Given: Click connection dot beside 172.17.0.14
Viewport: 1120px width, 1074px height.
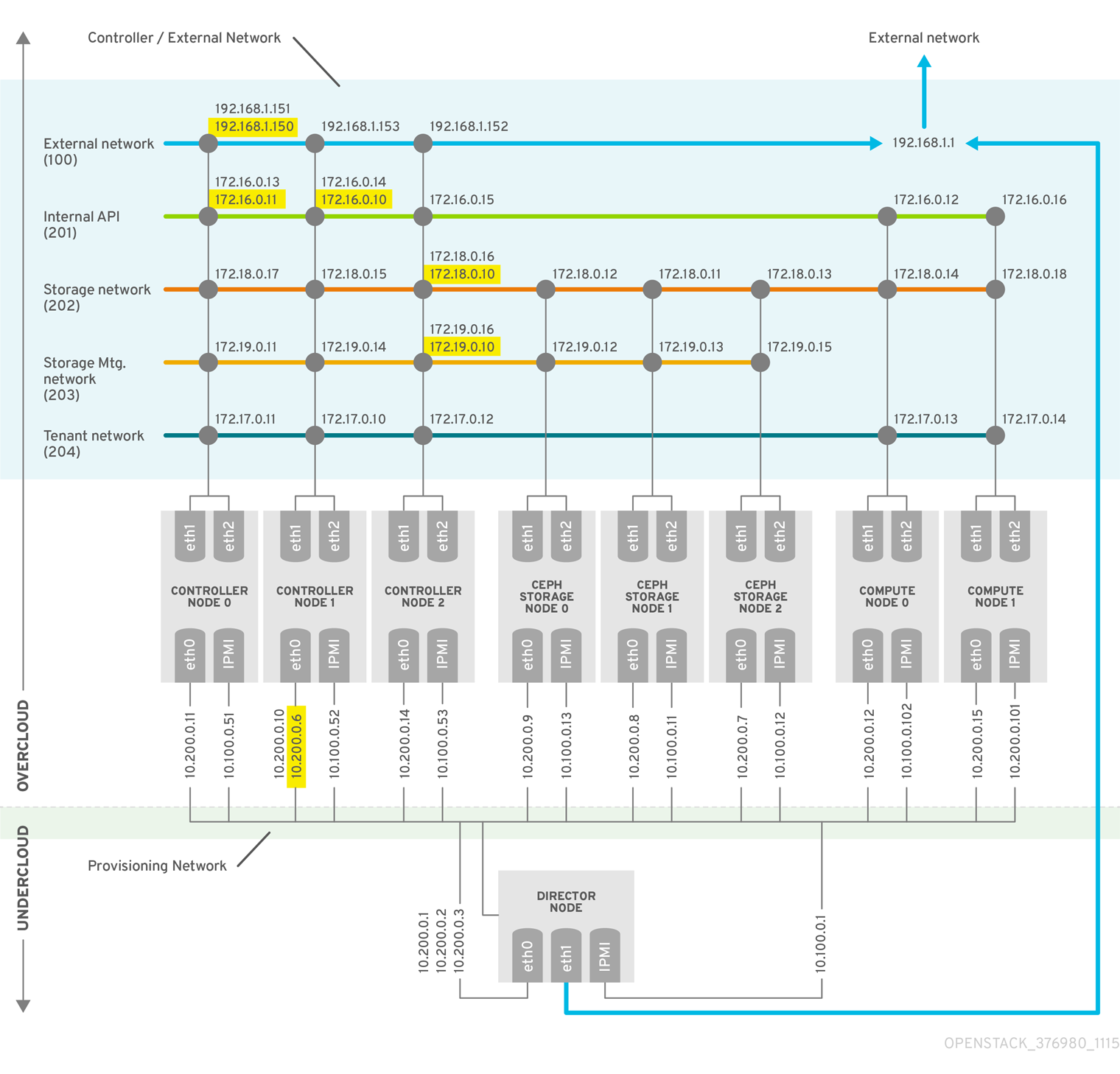Looking at the screenshot, I should point(995,435).
